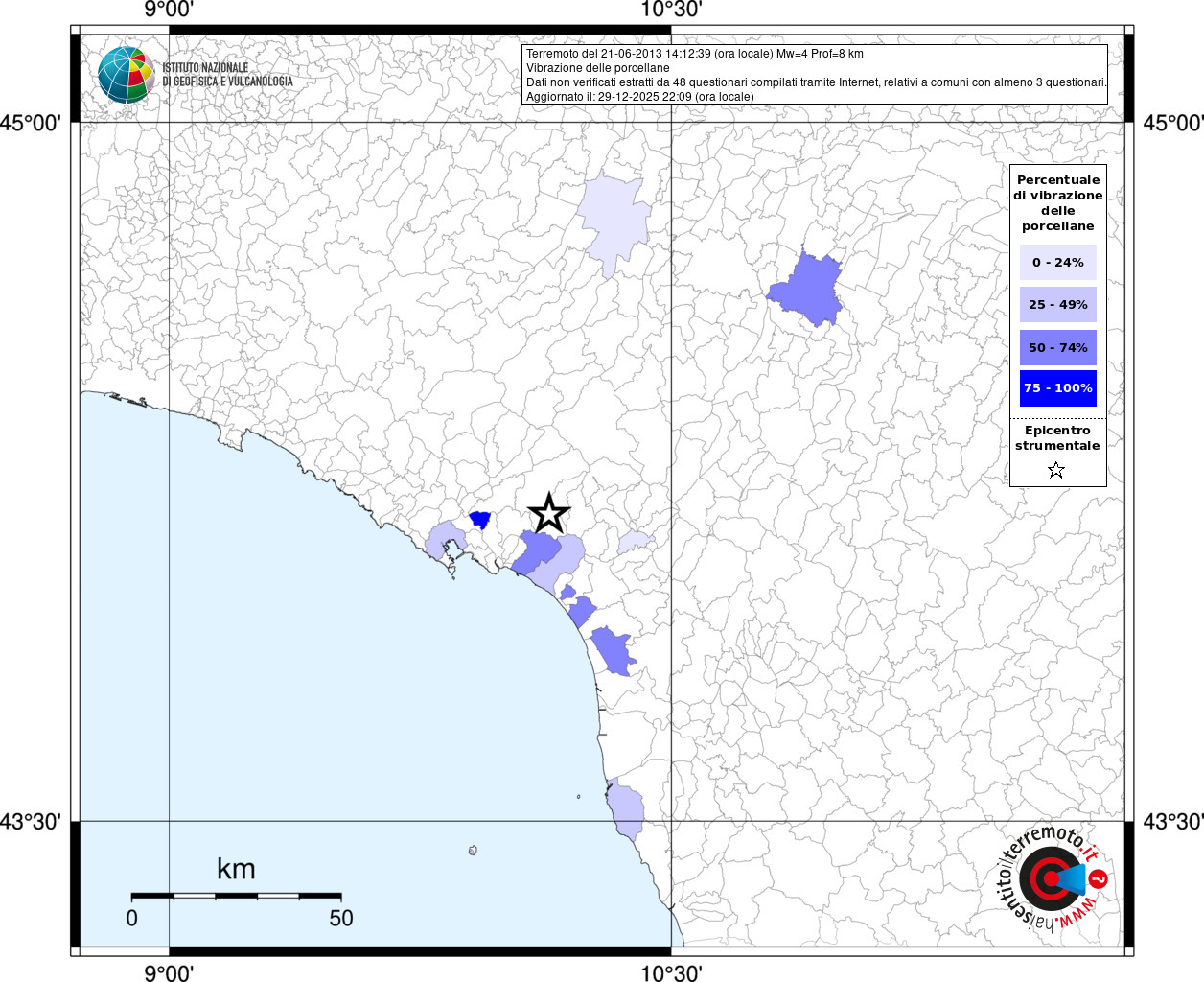The width and height of the screenshot is (1204, 982).
Task: Click the epicenter star on the map
Action: pos(549,513)
